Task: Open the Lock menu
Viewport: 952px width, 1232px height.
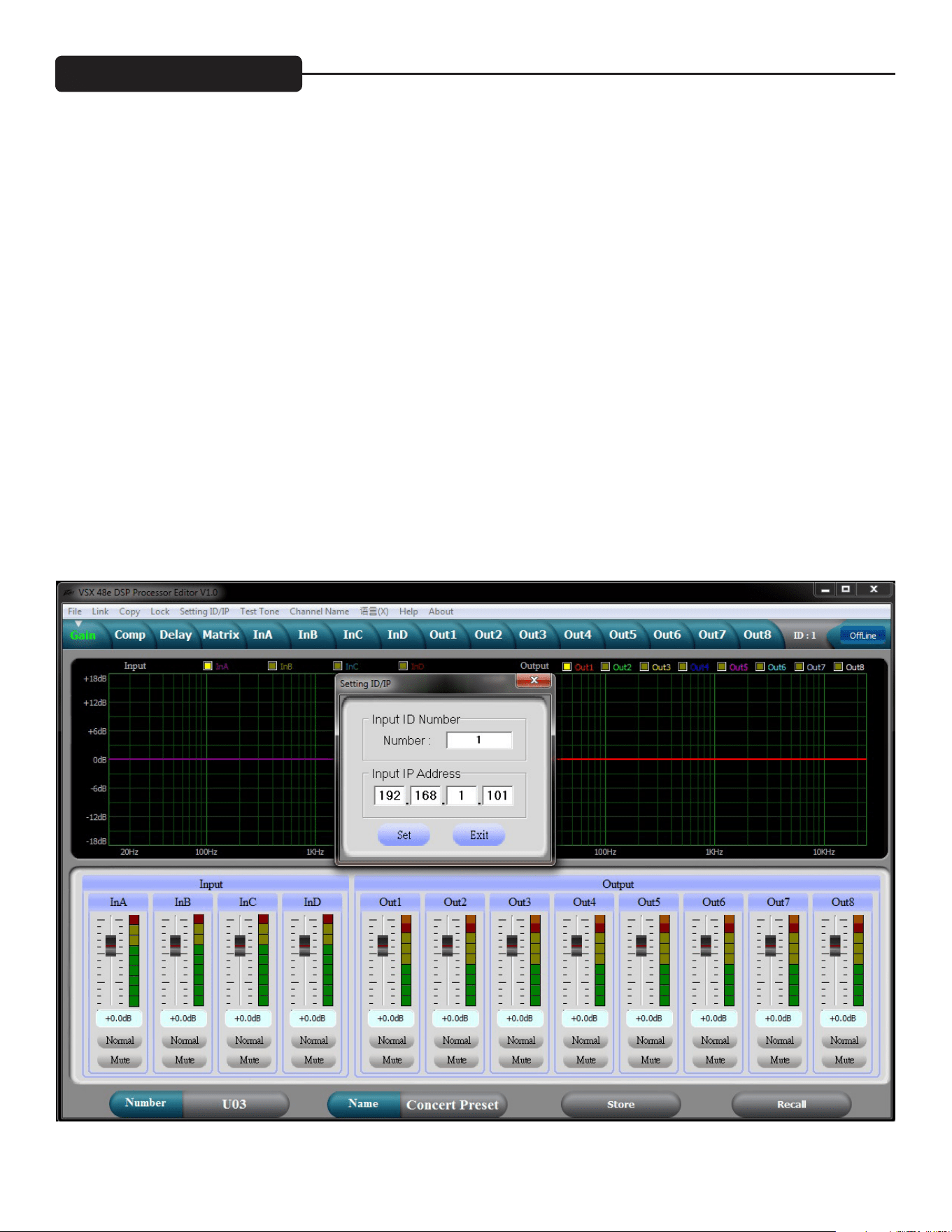Action: 159,611
